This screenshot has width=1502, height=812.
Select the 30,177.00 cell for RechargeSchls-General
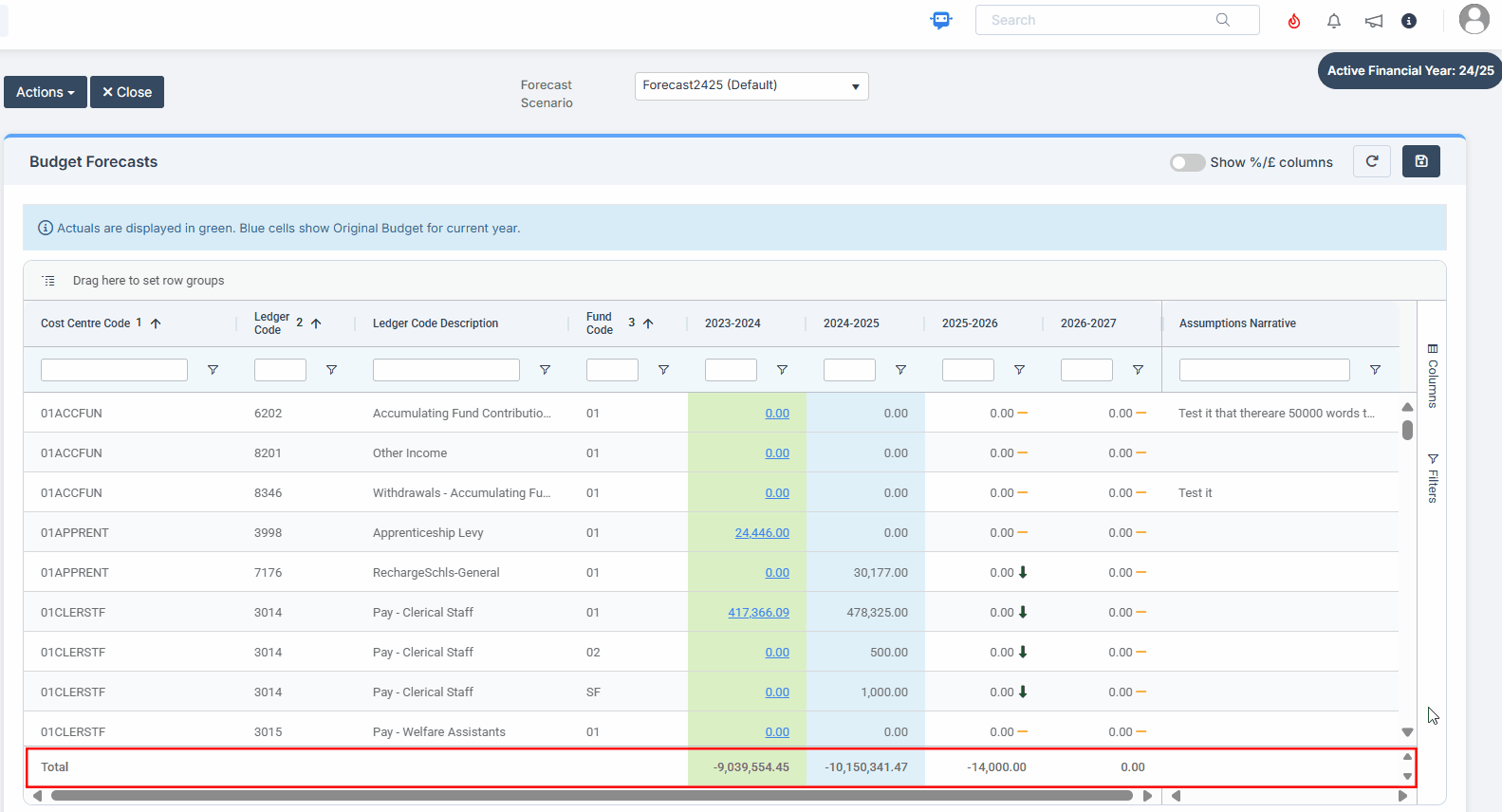pyautogui.click(x=865, y=573)
